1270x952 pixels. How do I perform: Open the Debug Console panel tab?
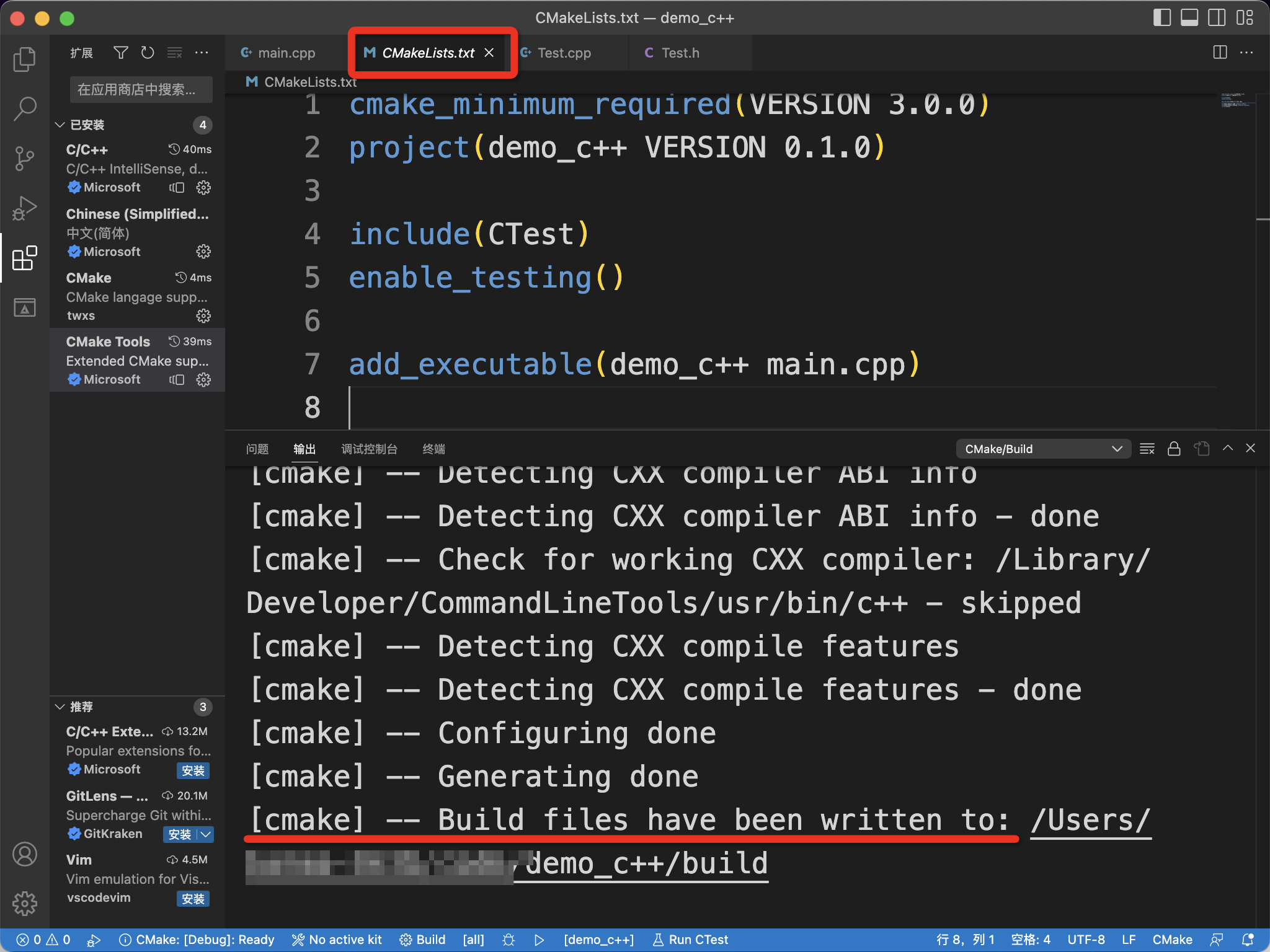(x=370, y=449)
